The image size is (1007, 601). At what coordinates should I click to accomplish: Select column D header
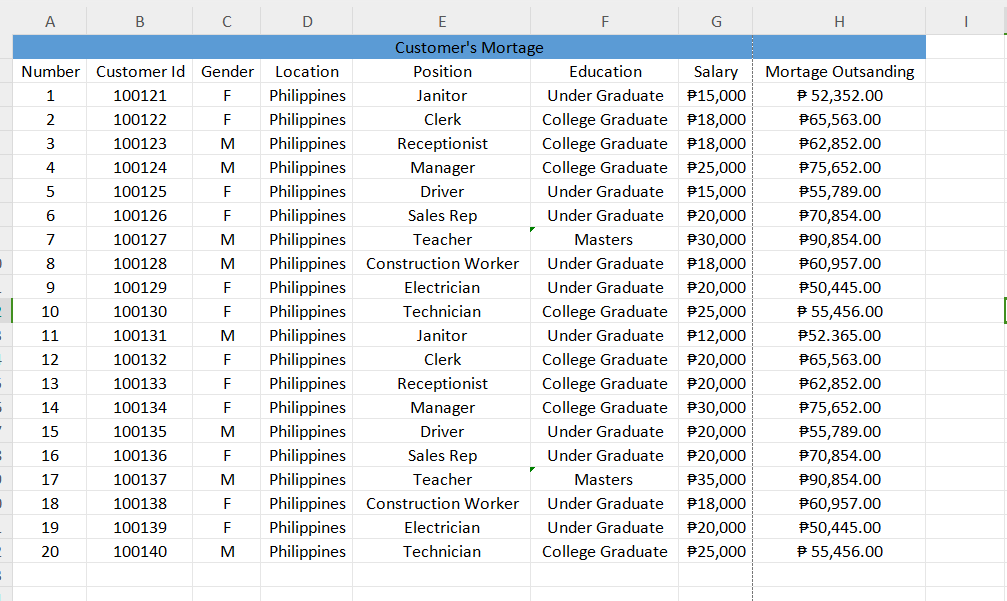(307, 21)
